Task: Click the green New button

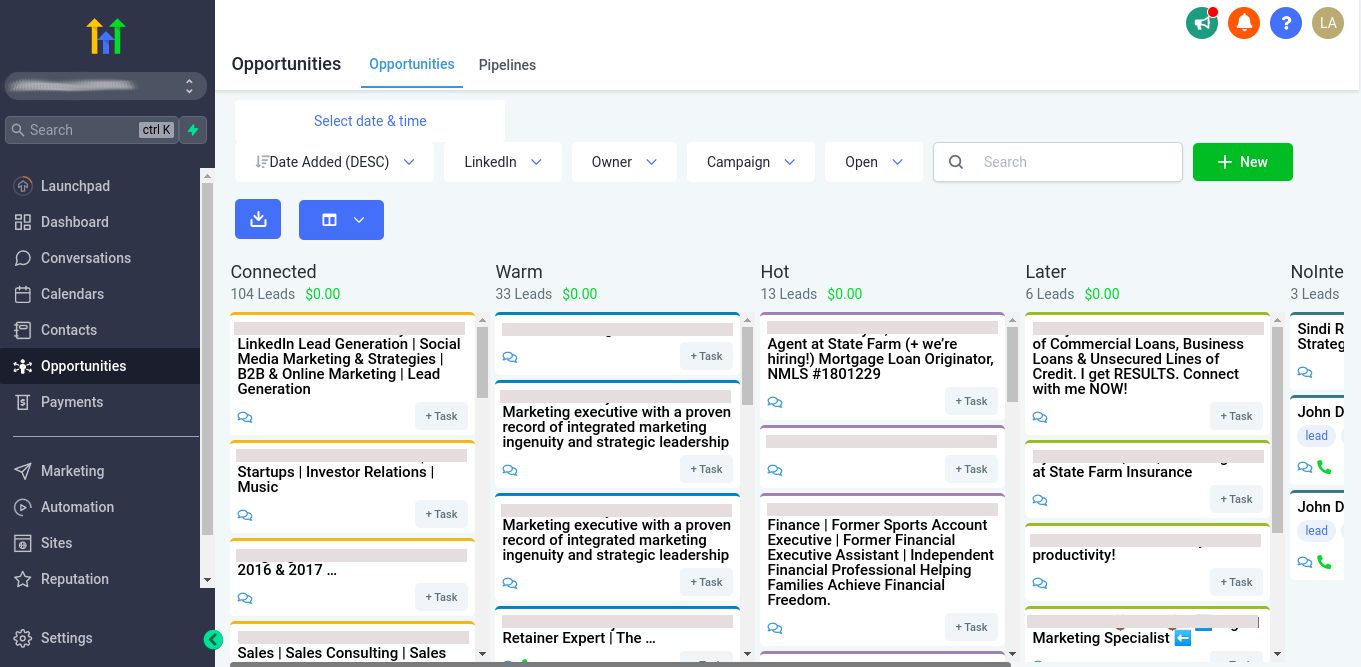Action: (x=1242, y=162)
